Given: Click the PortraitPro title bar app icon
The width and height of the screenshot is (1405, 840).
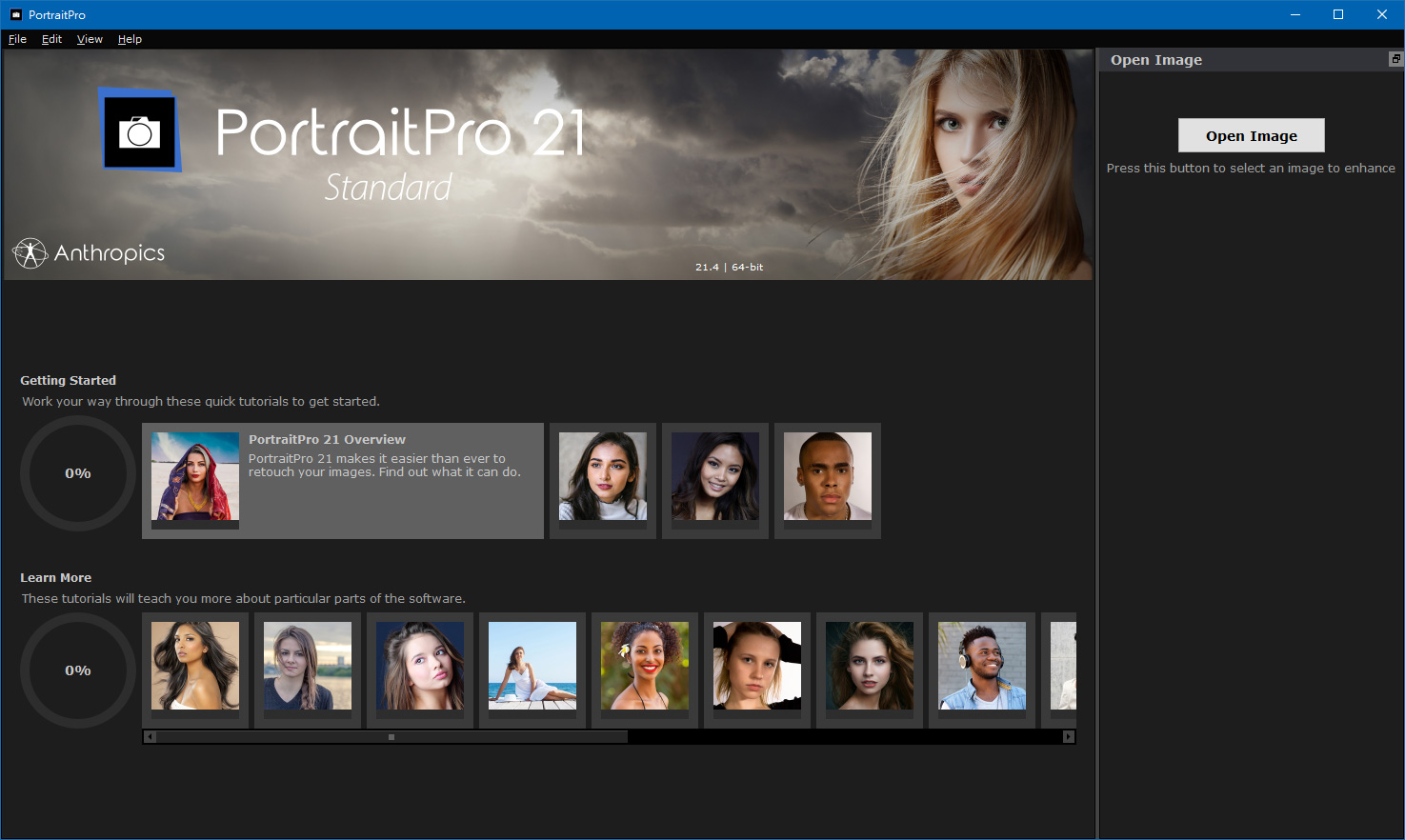Looking at the screenshot, I should click(15, 14).
